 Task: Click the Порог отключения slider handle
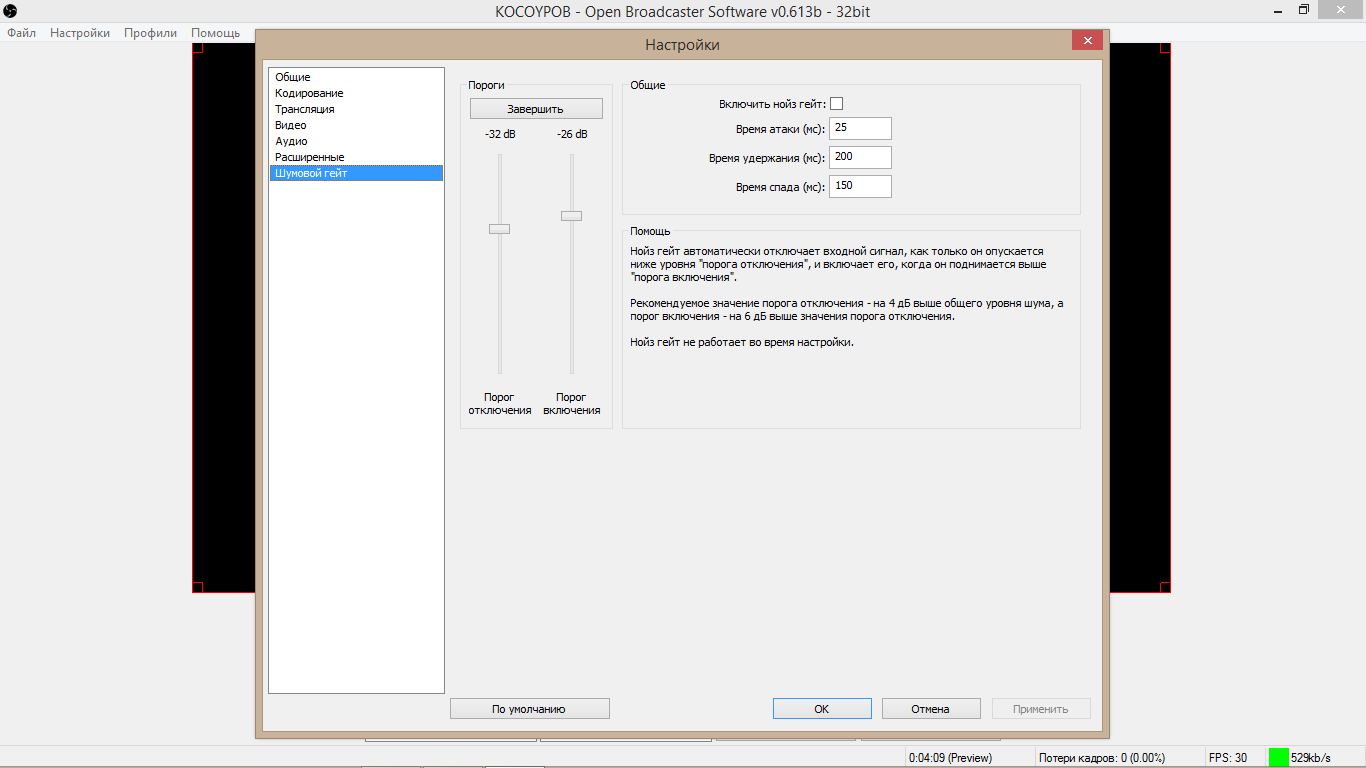click(x=499, y=229)
